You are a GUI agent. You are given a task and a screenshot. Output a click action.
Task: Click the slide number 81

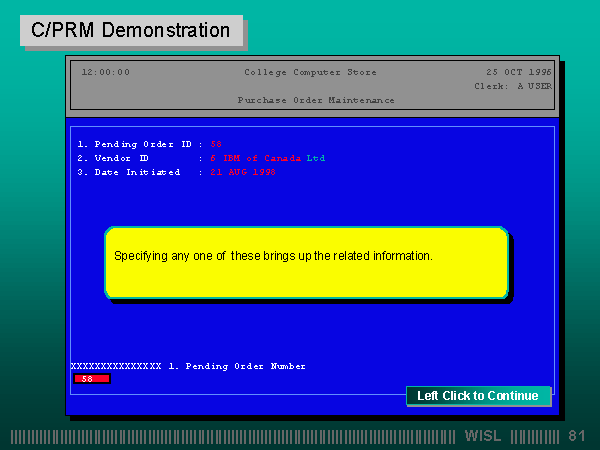coord(576,437)
